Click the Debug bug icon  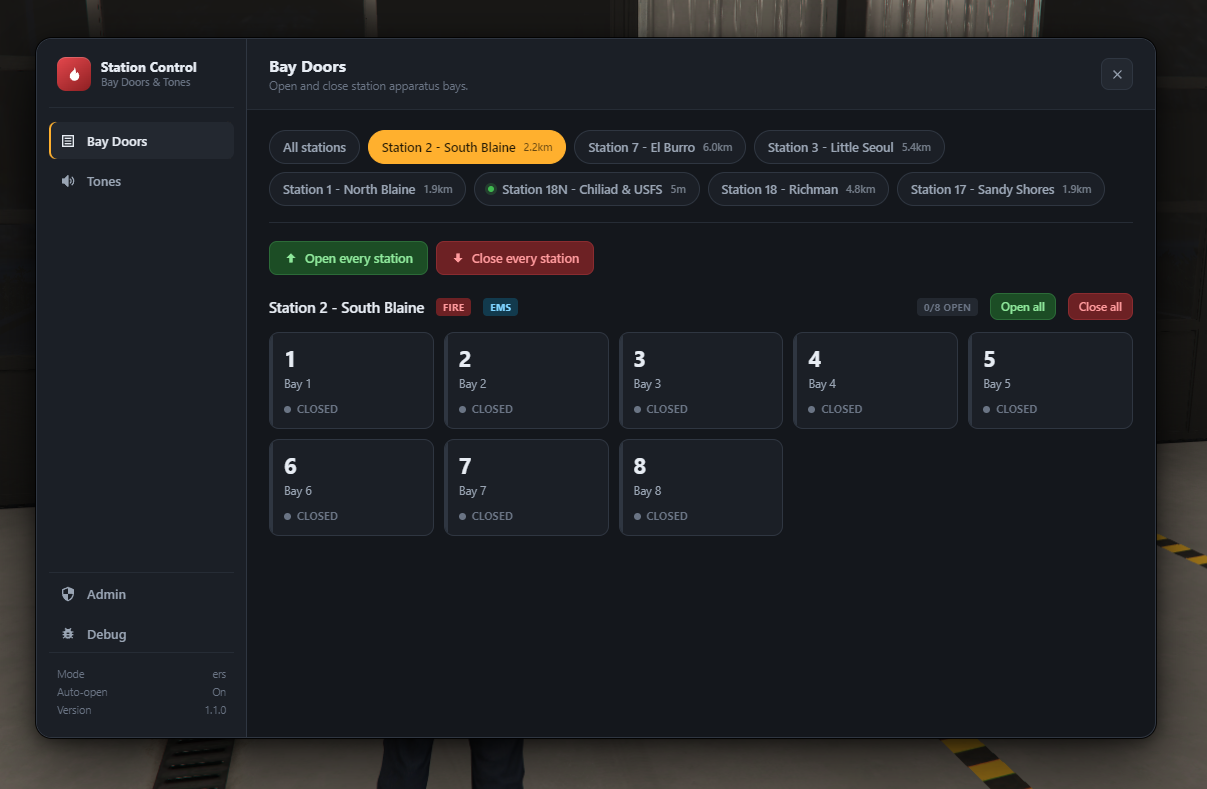click(68, 634)
